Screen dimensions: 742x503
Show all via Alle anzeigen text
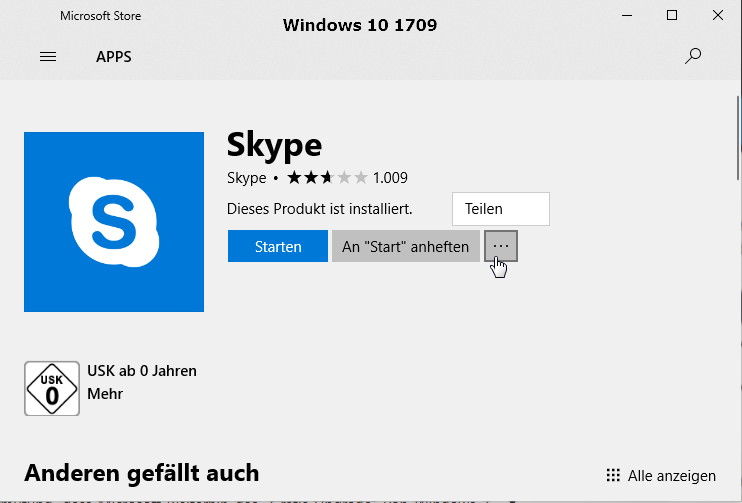(x=672, y=475)
